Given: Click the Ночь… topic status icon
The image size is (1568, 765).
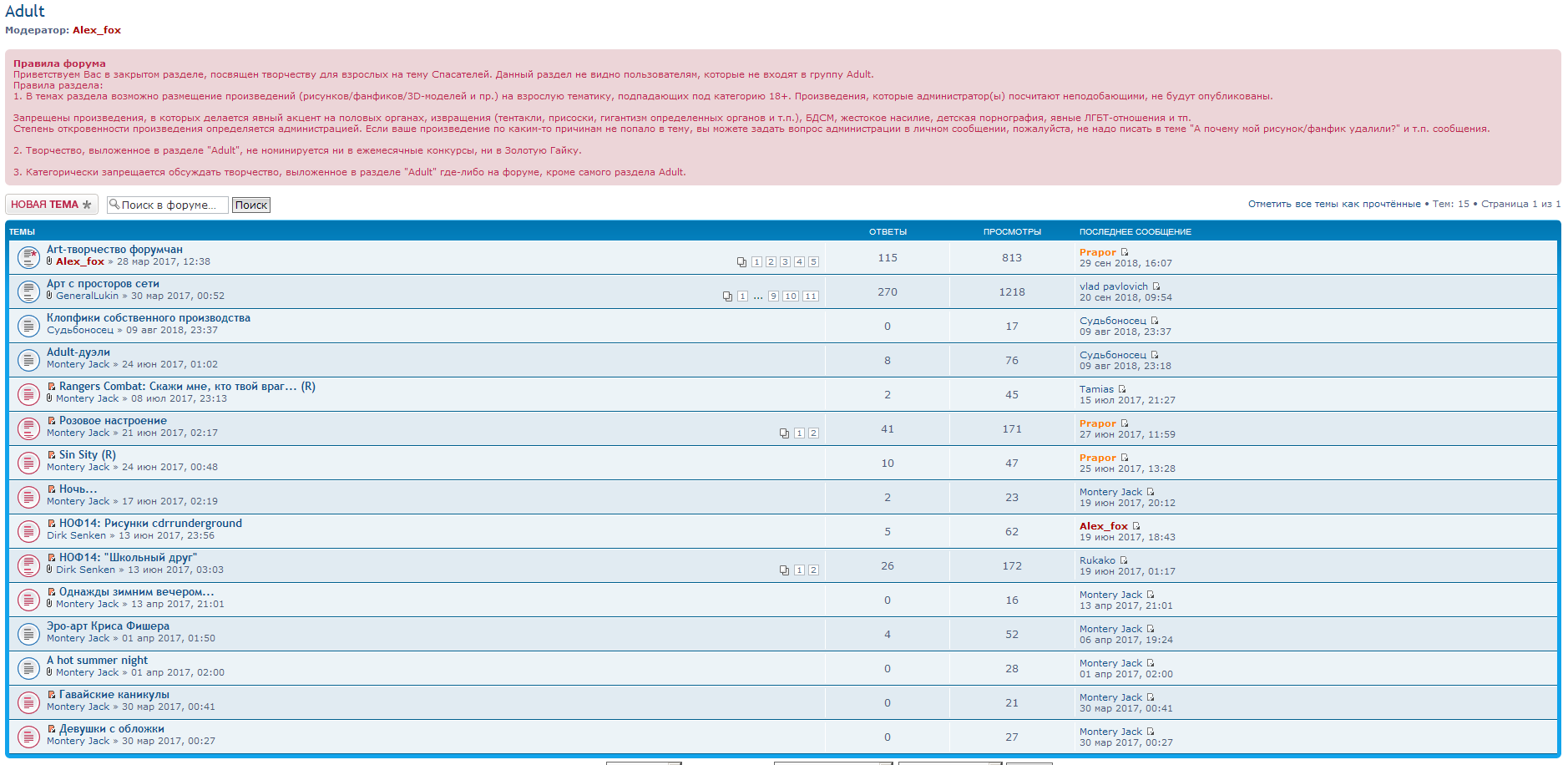Looking at the screenshot, I should [28, 497].
